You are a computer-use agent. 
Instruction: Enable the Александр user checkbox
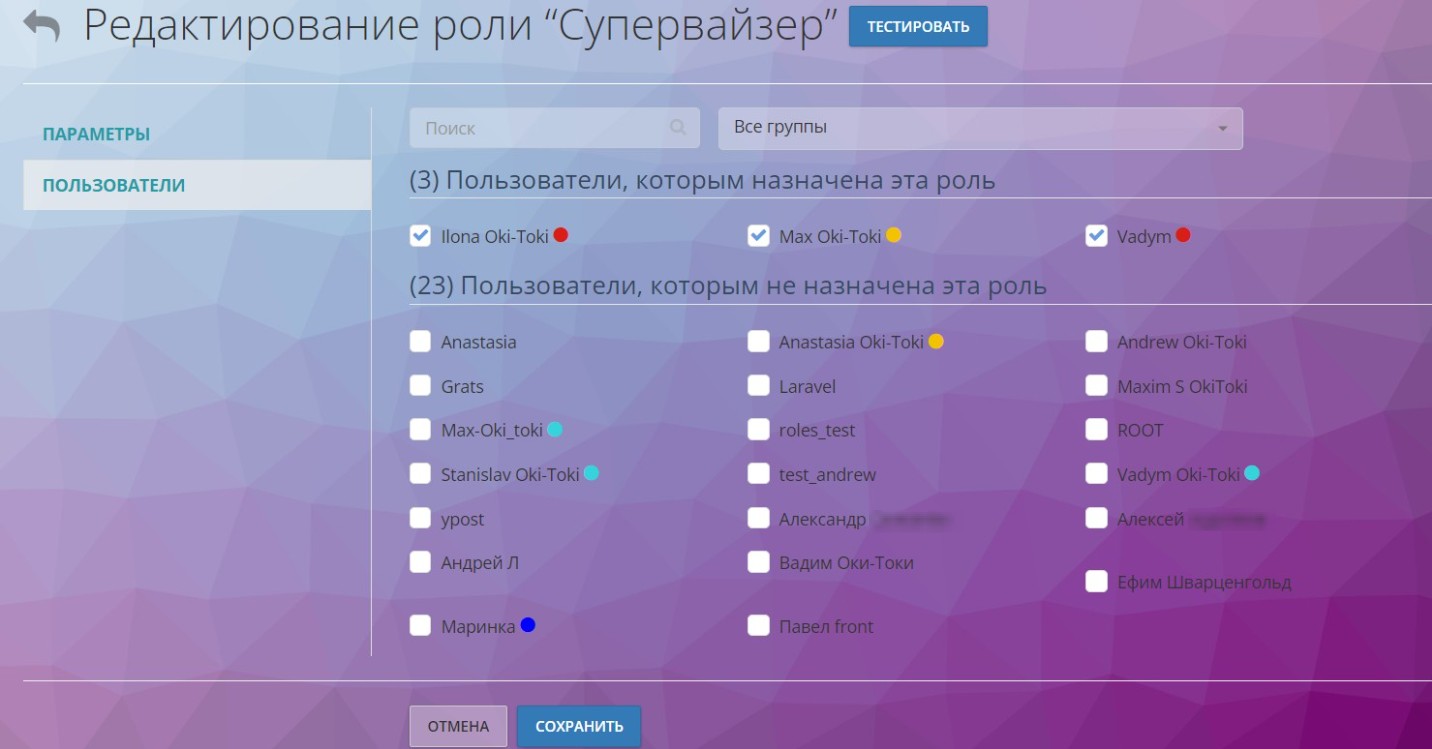758,518
